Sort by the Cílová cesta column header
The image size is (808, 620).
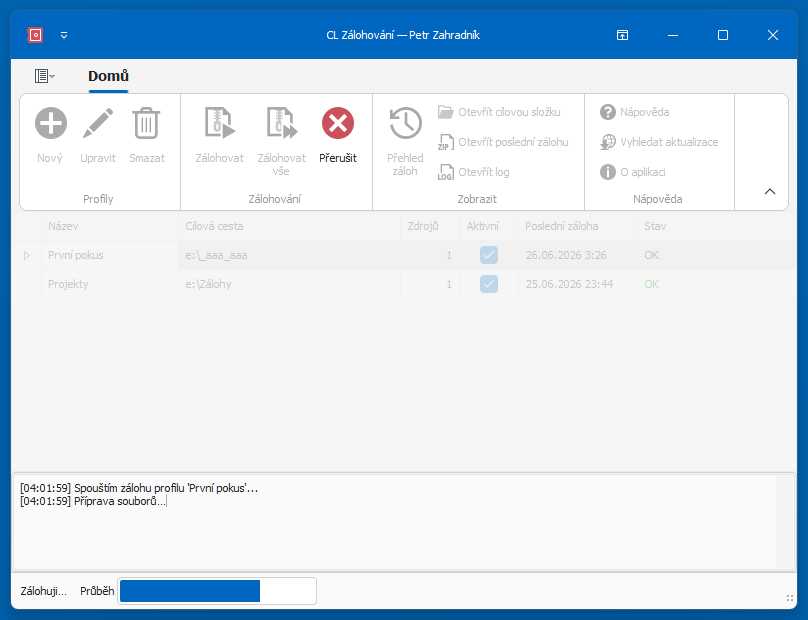click(290, 226)
